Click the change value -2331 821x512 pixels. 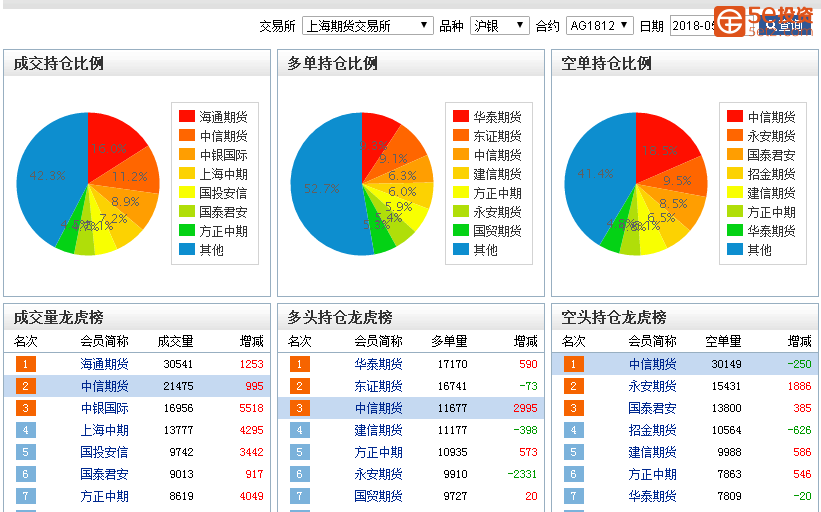(523, 474)
